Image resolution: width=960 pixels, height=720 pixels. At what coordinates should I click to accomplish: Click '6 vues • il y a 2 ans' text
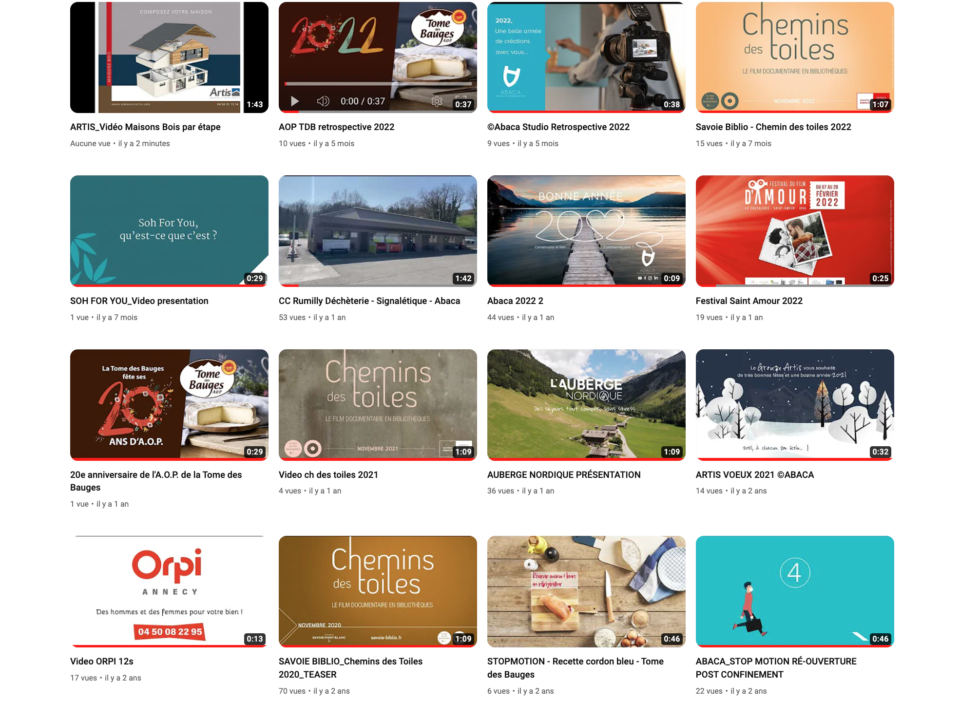[x=520, y=691]
